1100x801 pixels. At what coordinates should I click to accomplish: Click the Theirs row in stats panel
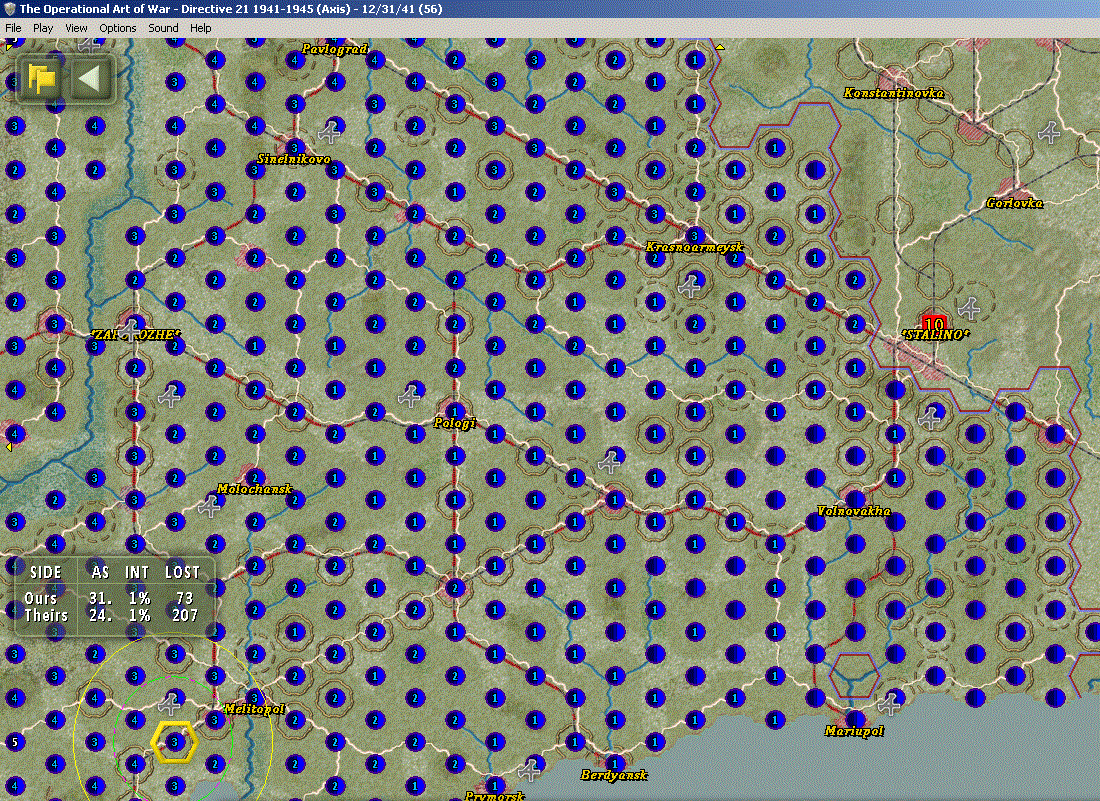point(110,615)
